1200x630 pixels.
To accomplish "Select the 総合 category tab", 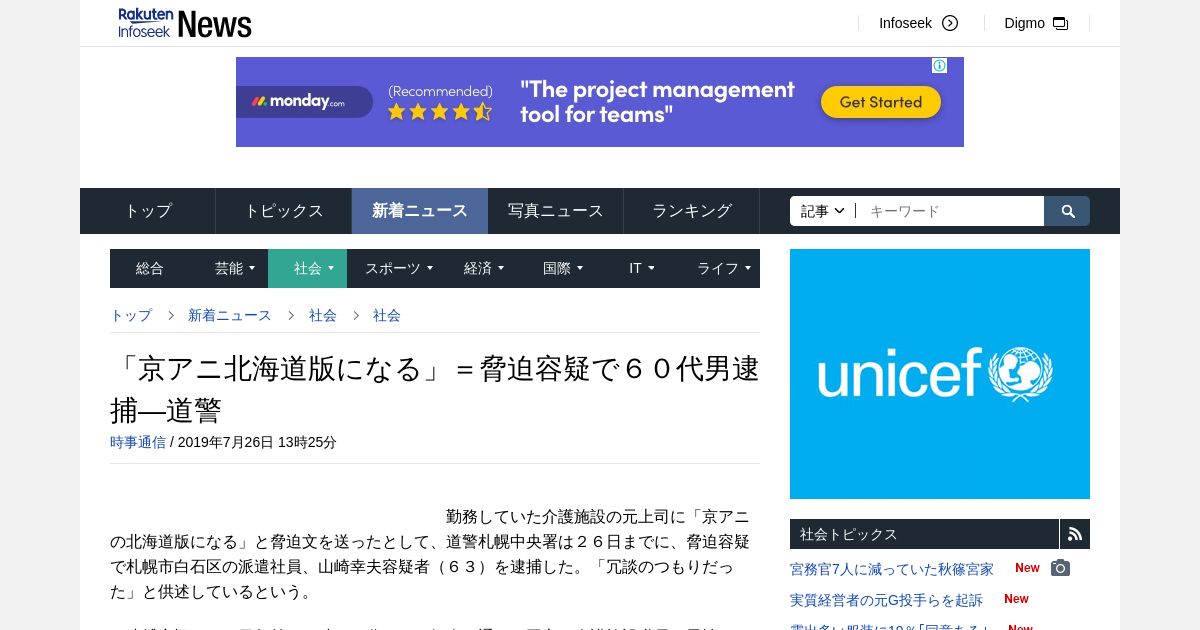I will [150, 268].
